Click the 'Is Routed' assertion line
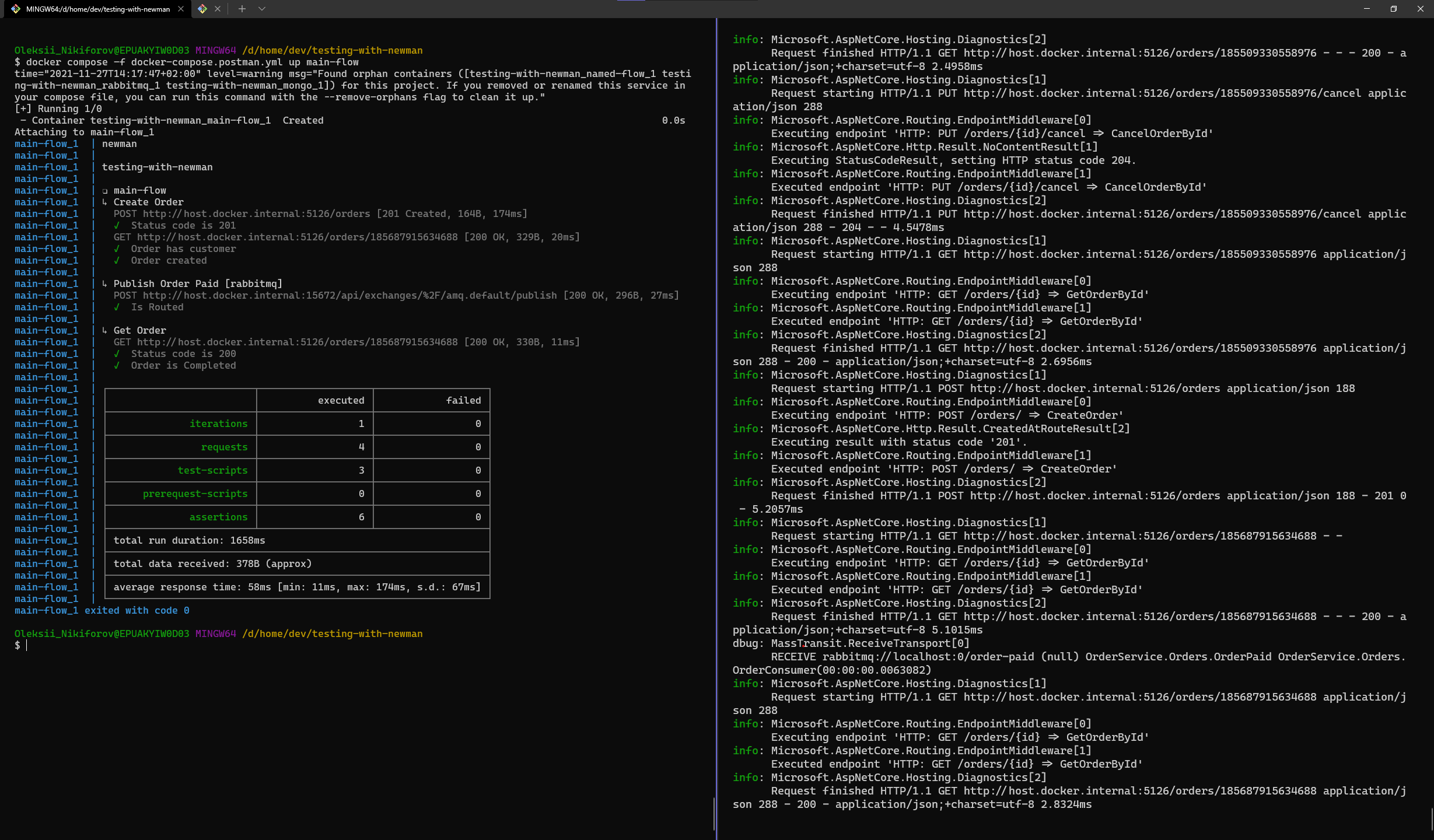 tap(157, 307)
